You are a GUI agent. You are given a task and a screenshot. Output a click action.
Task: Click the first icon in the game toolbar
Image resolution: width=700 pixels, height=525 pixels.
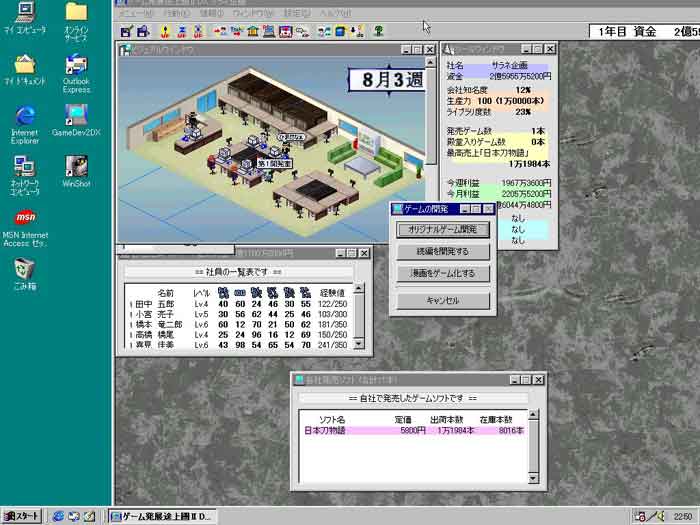point(127,32)
